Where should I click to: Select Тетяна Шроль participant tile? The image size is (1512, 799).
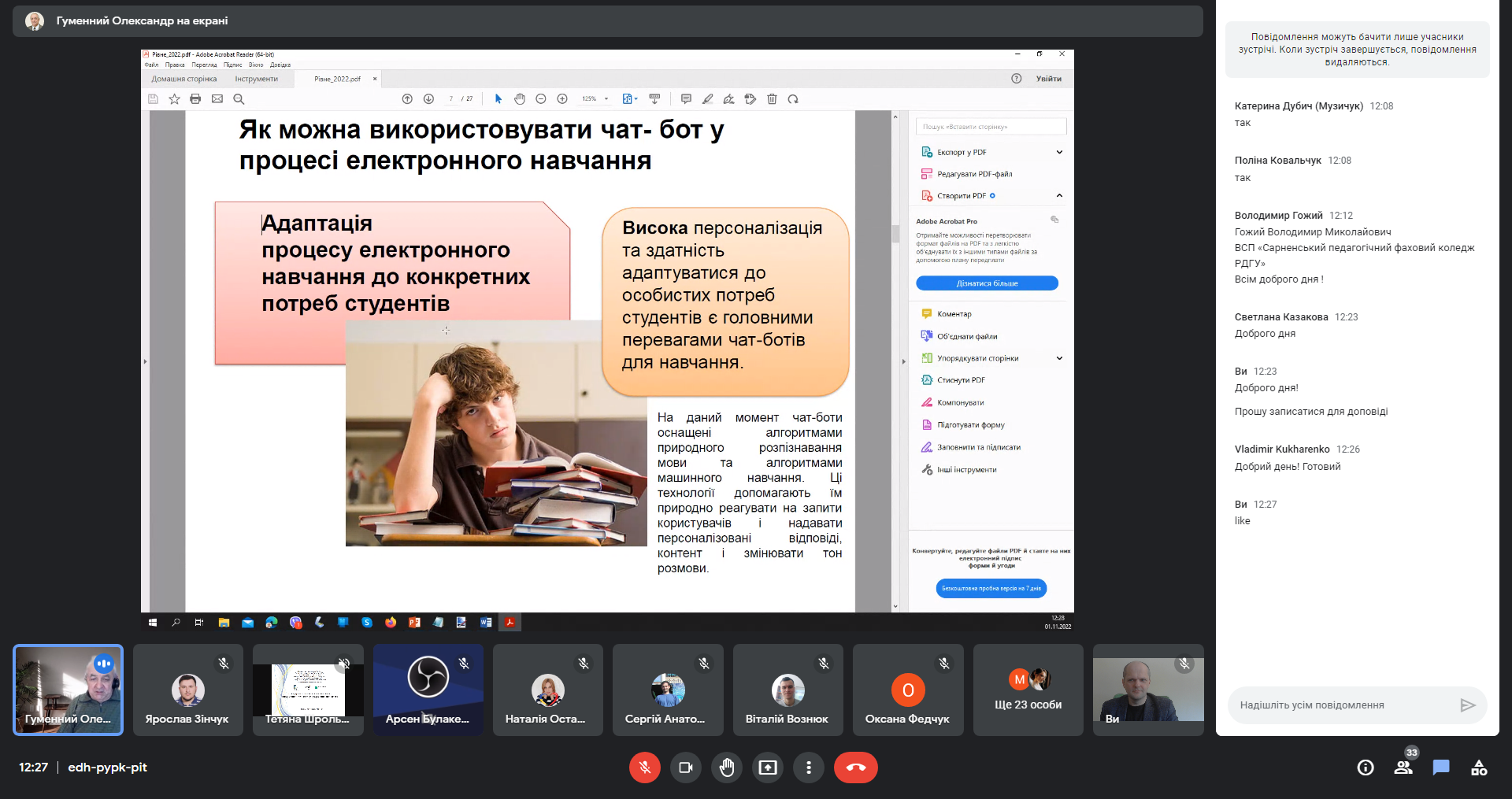pyautogui.click(x=308, y=690)
